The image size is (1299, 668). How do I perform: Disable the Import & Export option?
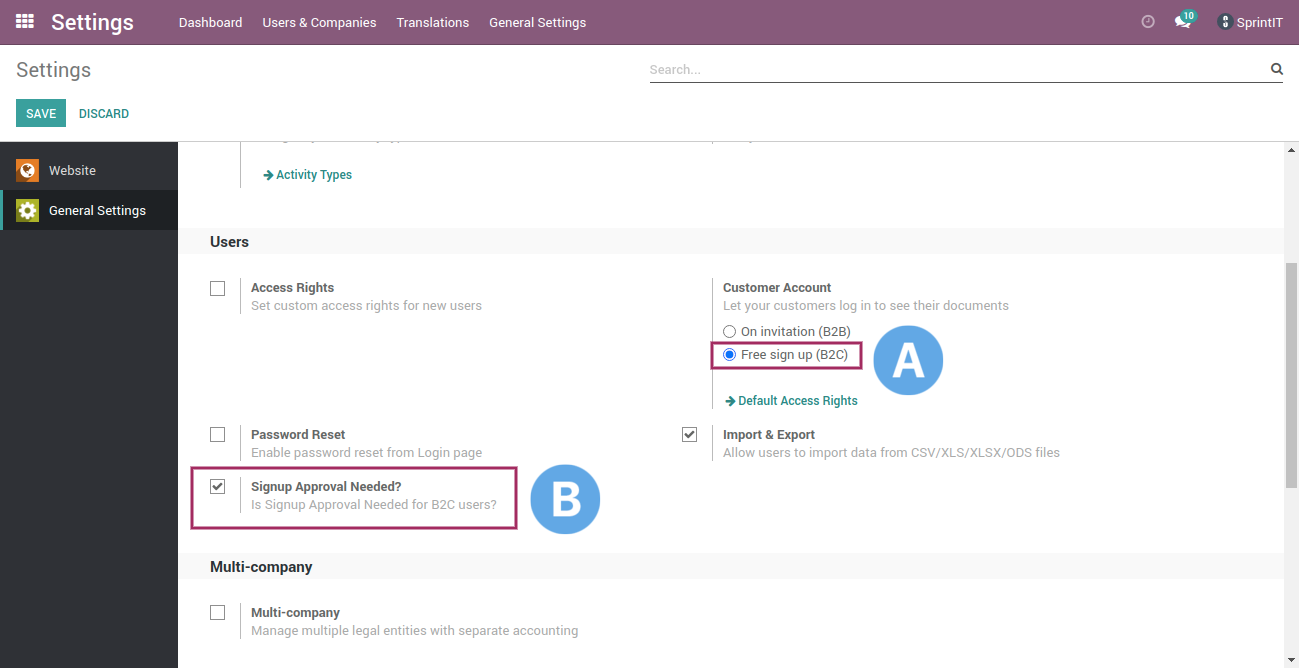click(689, 434)
